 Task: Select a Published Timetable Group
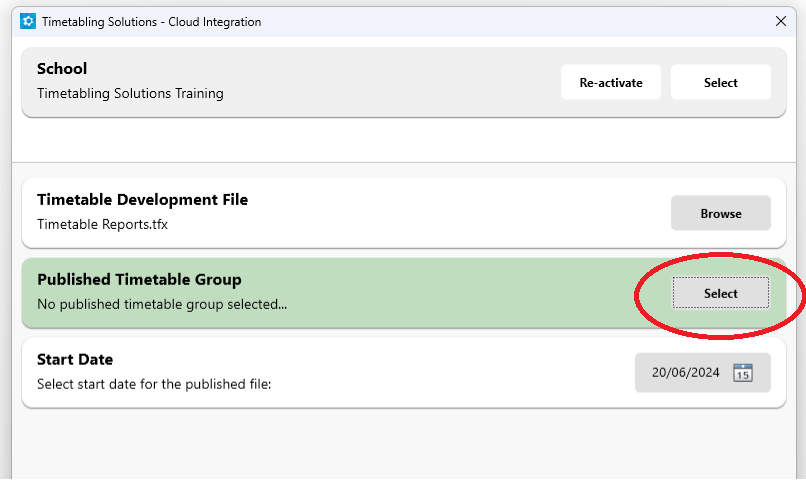point(721,293)
